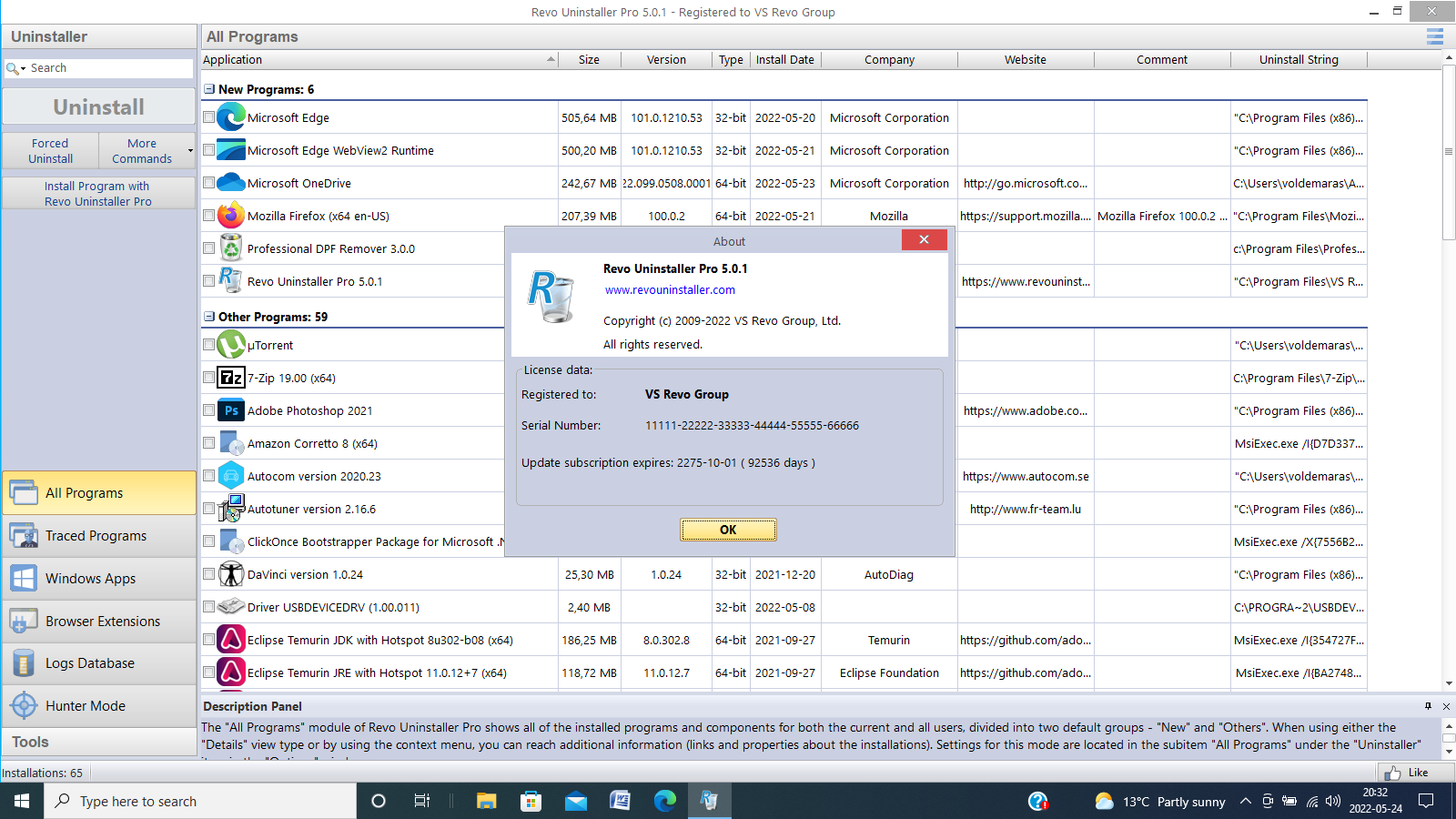This screenshot has height=819, width=1456.
Task: Switch to Traced Programs module
Action: [99, 536]
